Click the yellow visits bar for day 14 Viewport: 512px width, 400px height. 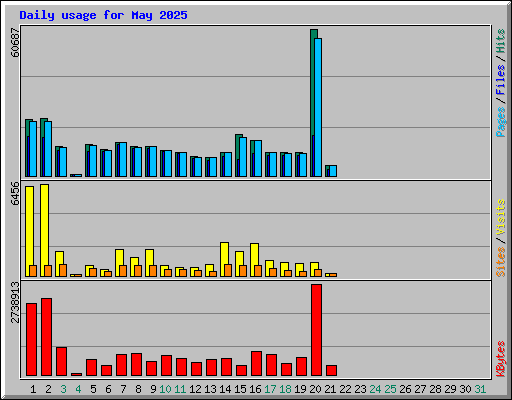[224, 259]
